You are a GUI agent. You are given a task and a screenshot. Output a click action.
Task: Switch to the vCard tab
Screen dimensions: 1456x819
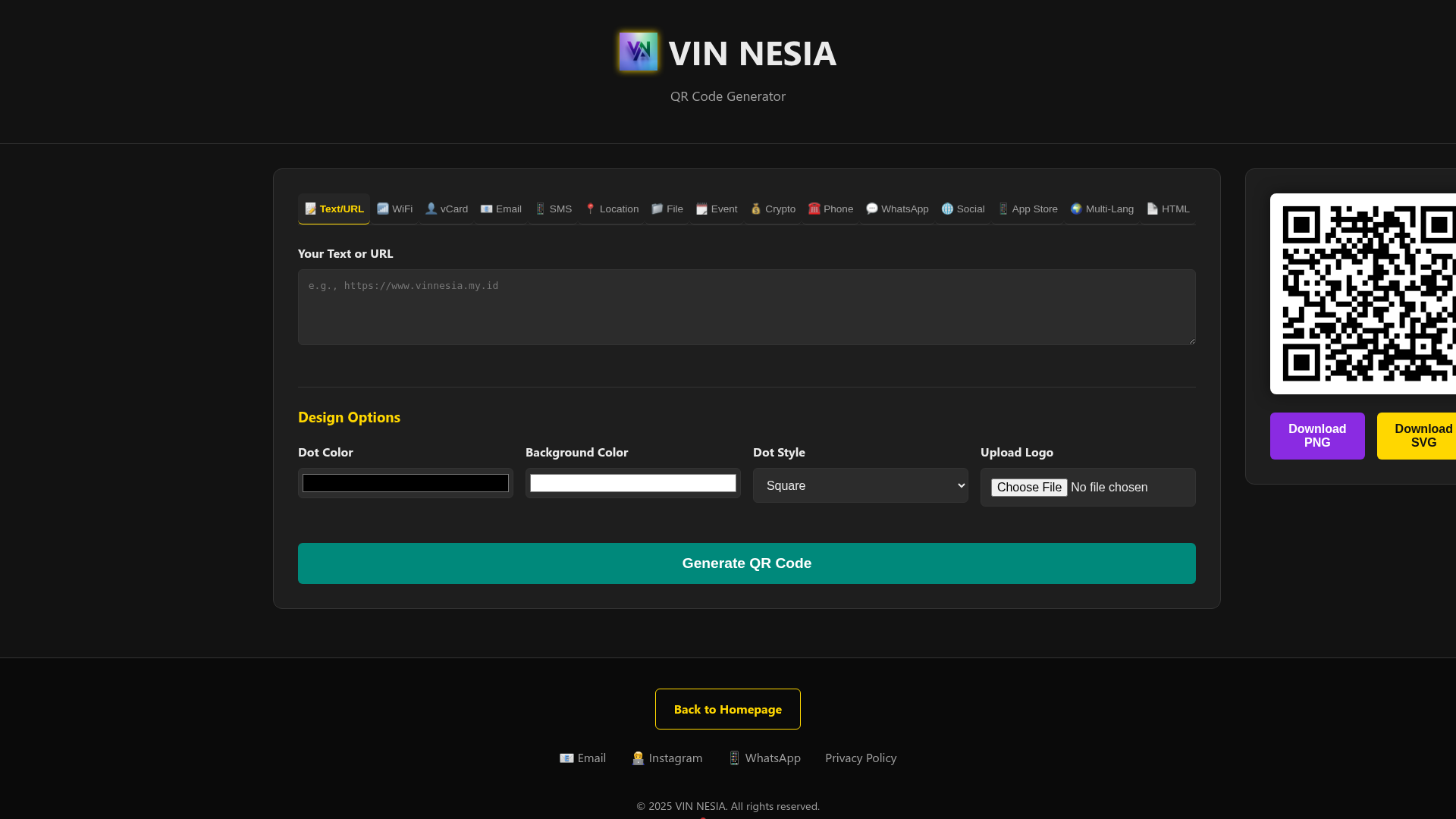(x=446, y=209)
